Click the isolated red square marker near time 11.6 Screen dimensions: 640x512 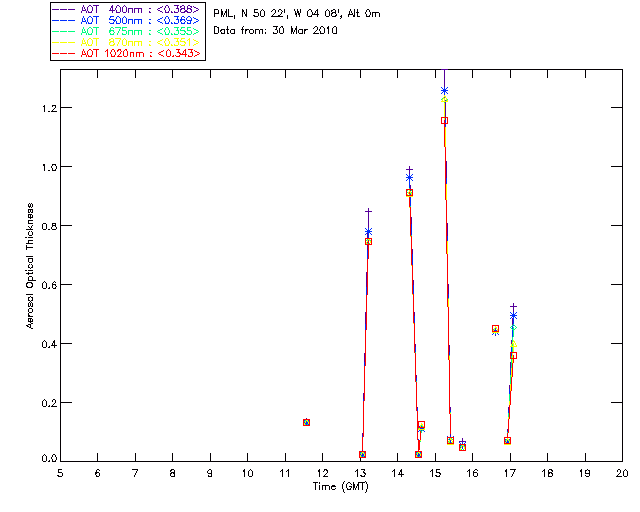307,422
